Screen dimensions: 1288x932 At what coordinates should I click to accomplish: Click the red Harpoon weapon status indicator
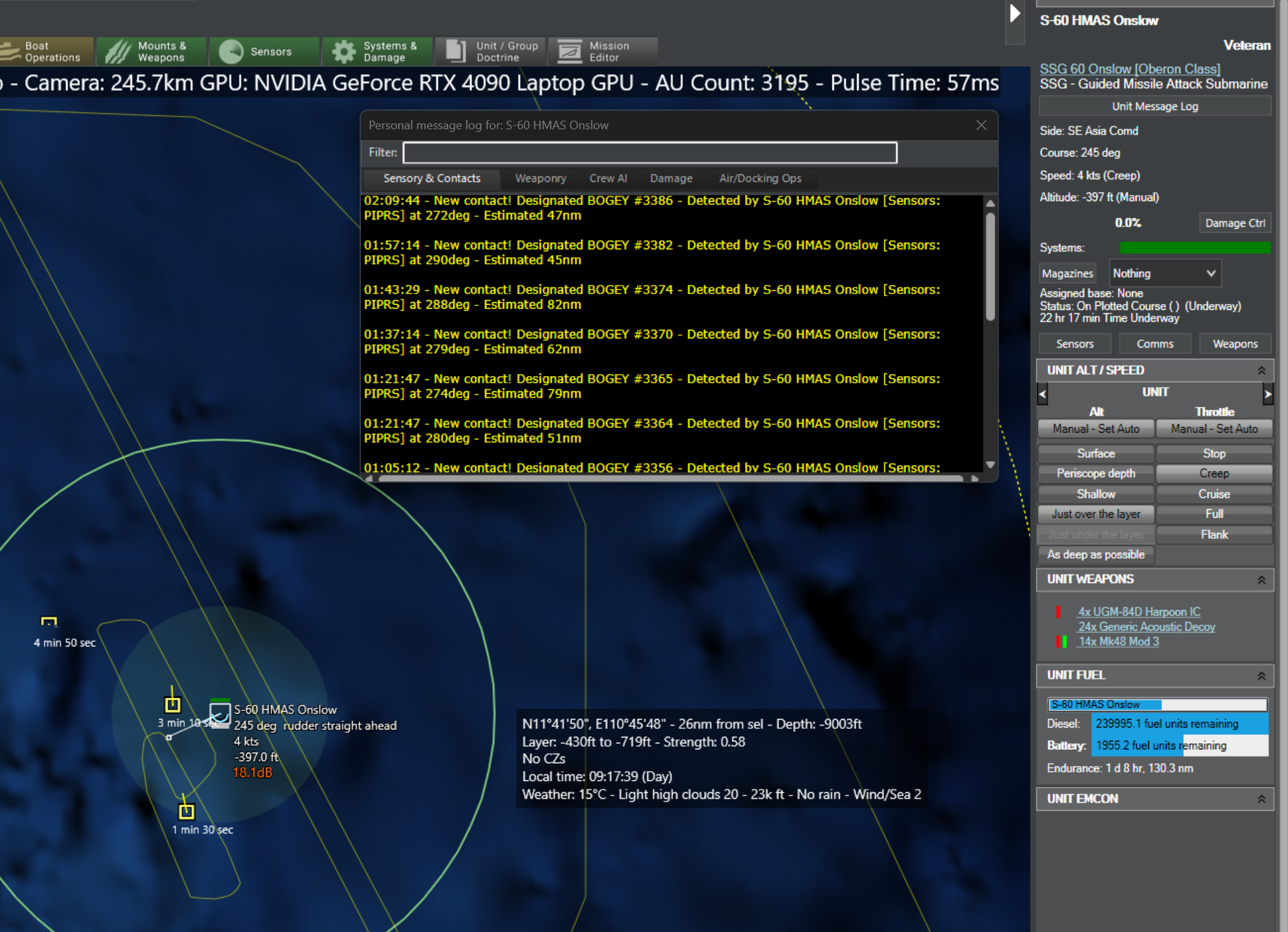click(1058, 612)
